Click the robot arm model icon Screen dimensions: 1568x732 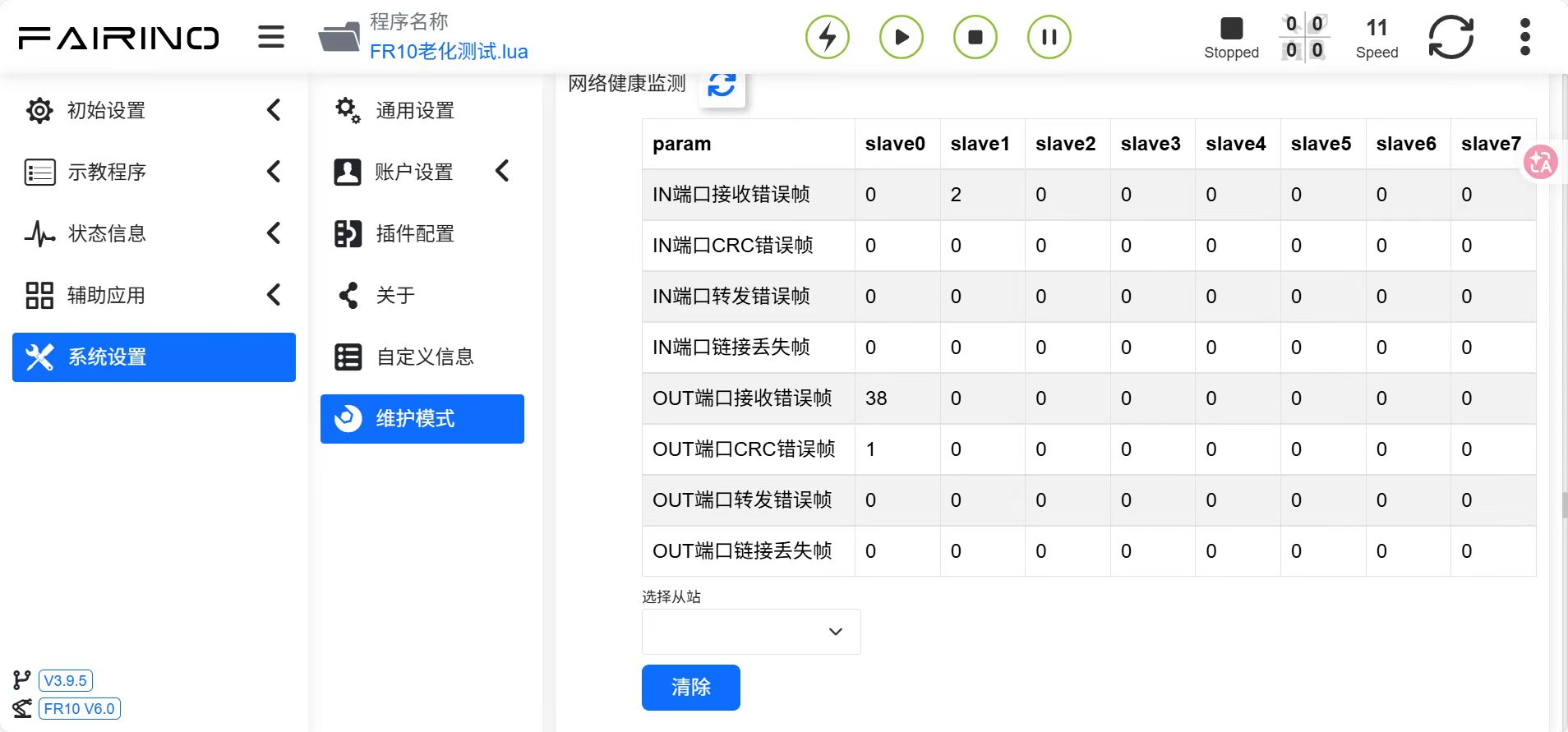point(22,708)
